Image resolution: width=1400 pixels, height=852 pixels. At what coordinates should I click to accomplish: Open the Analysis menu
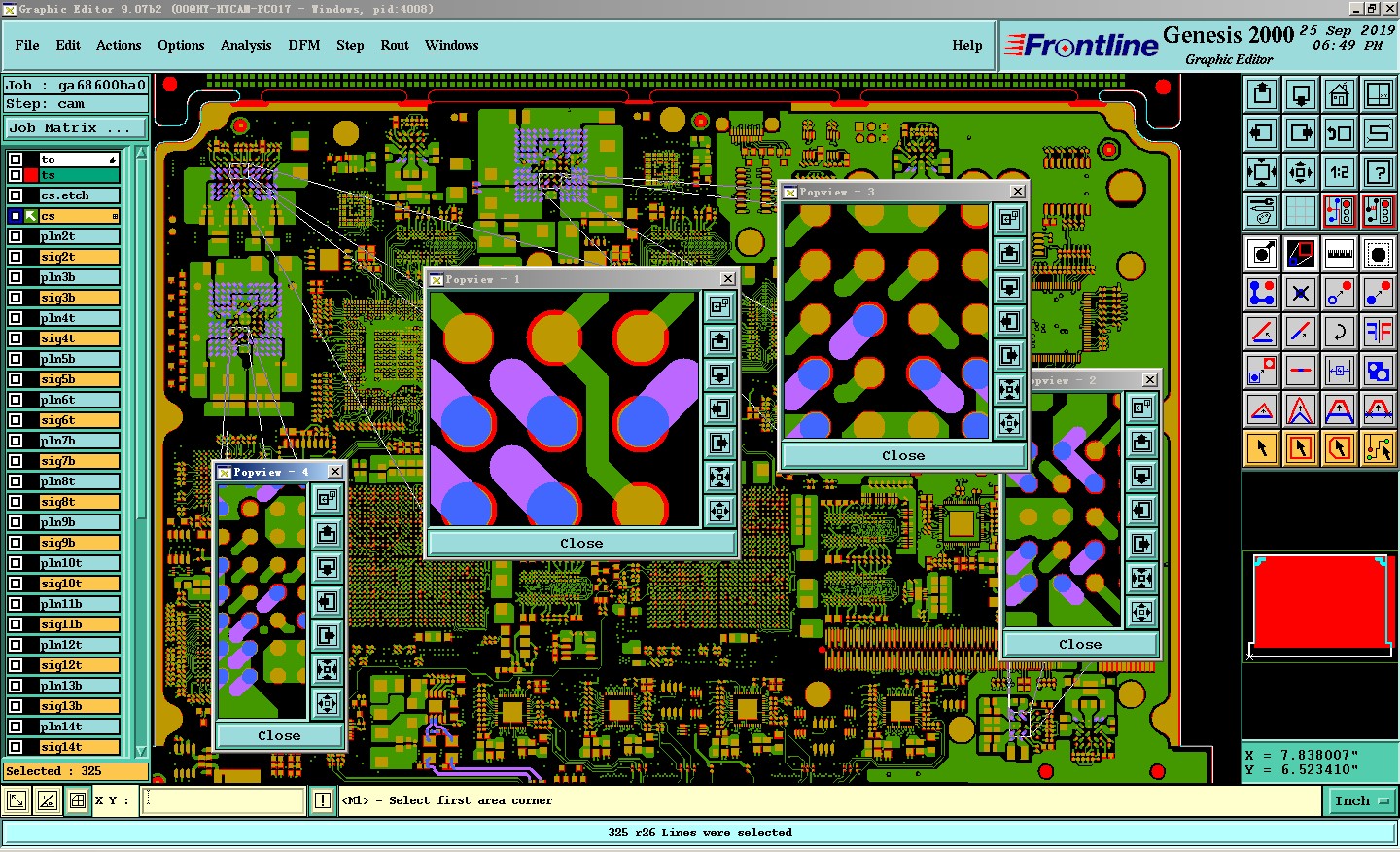(246, 45)
